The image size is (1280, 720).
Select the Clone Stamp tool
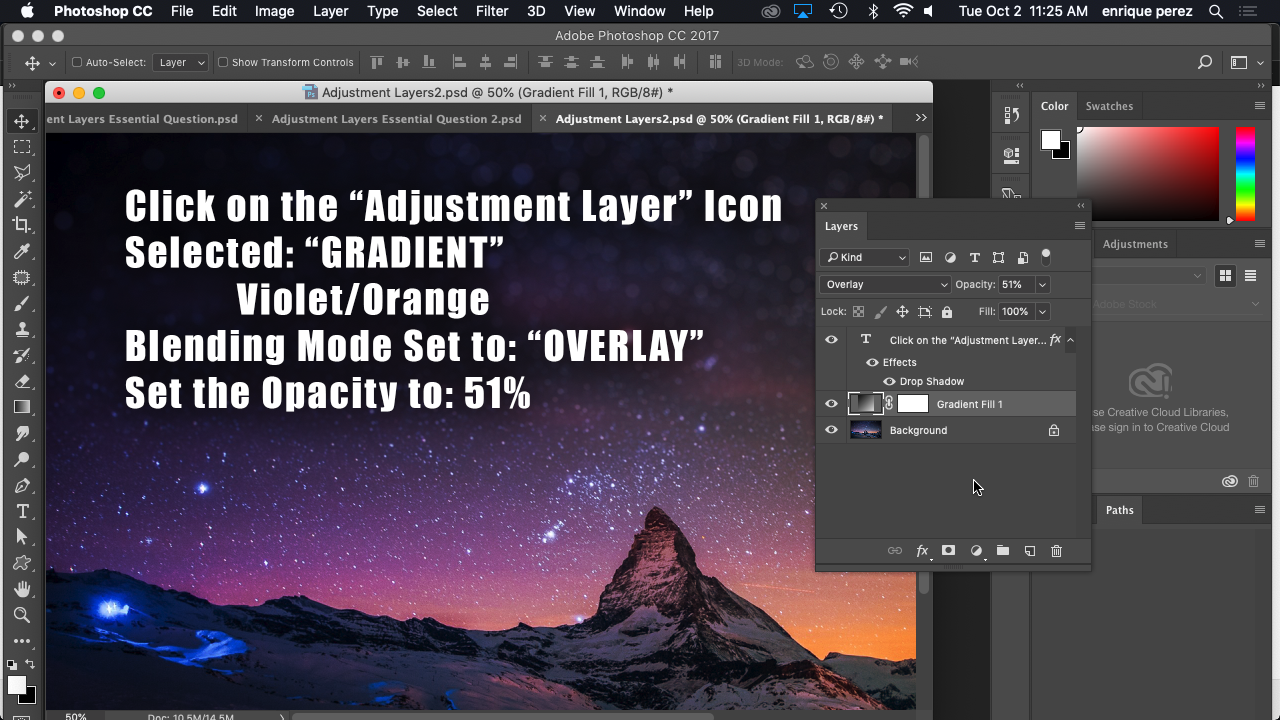(x=22, y=329)
